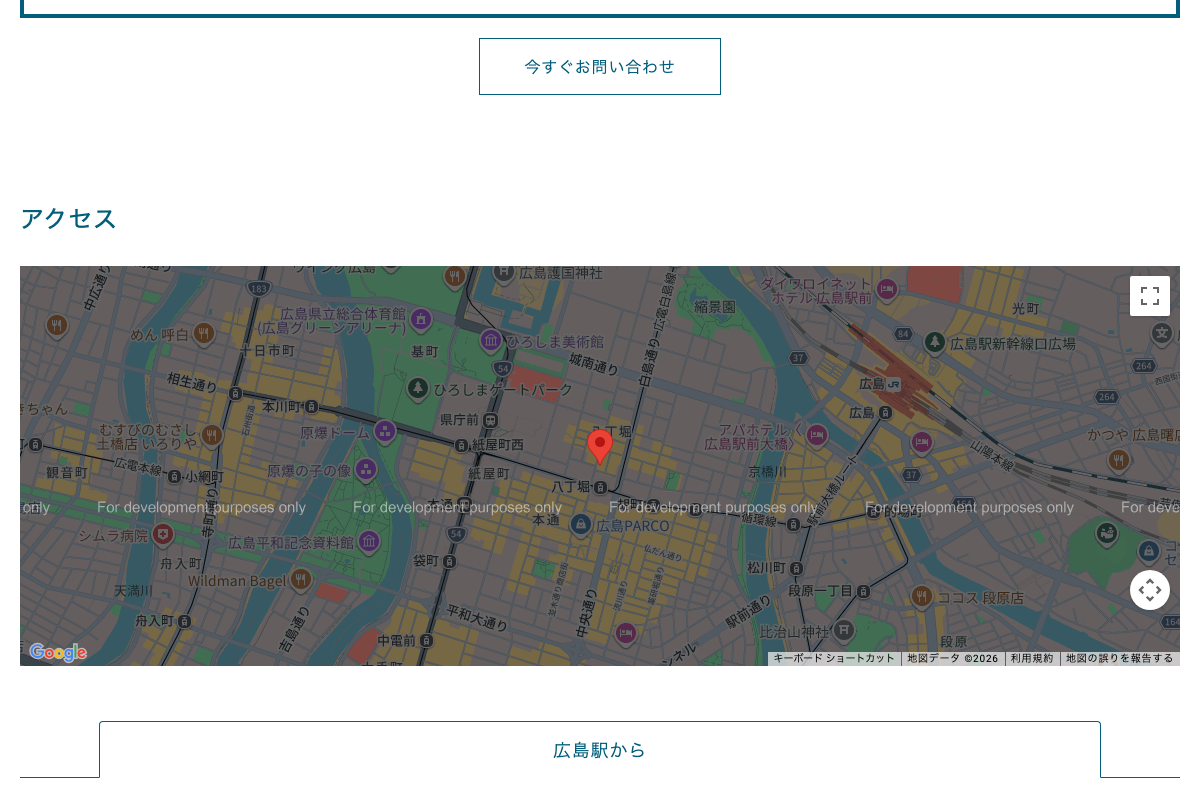This screenshot has height=800, width=1200.
Task: Click the cafe icon for Wildman Bagel
Action: point(300,580)
